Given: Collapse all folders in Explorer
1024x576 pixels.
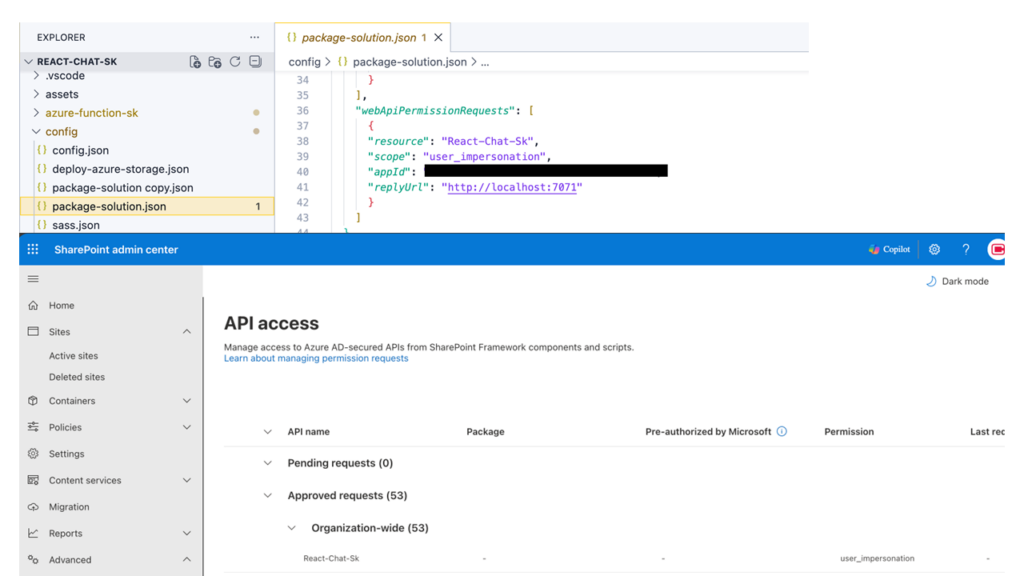Looking at the screenshot, I should (255, 62).
